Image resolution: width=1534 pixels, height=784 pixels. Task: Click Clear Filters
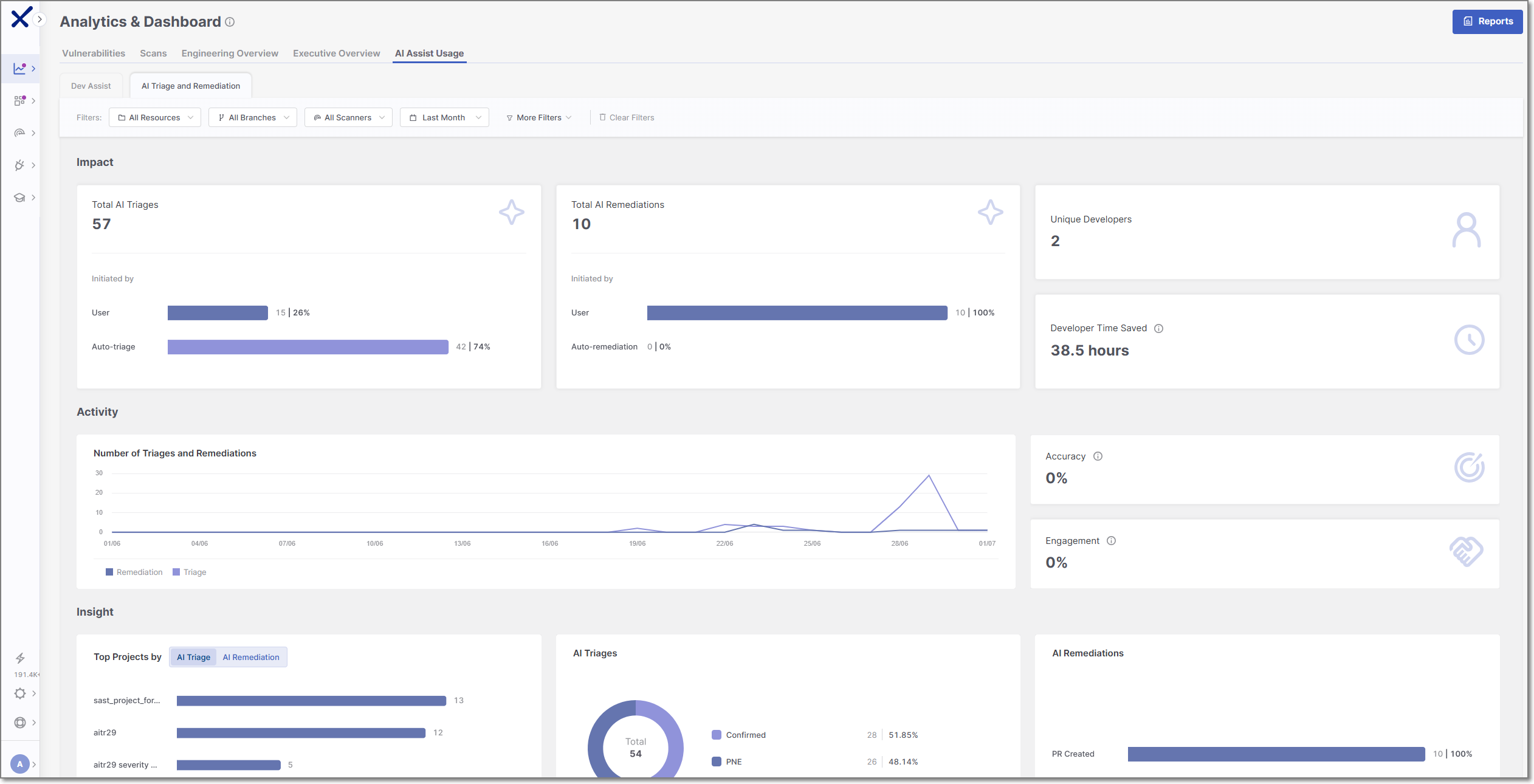[x=627, y=117]
